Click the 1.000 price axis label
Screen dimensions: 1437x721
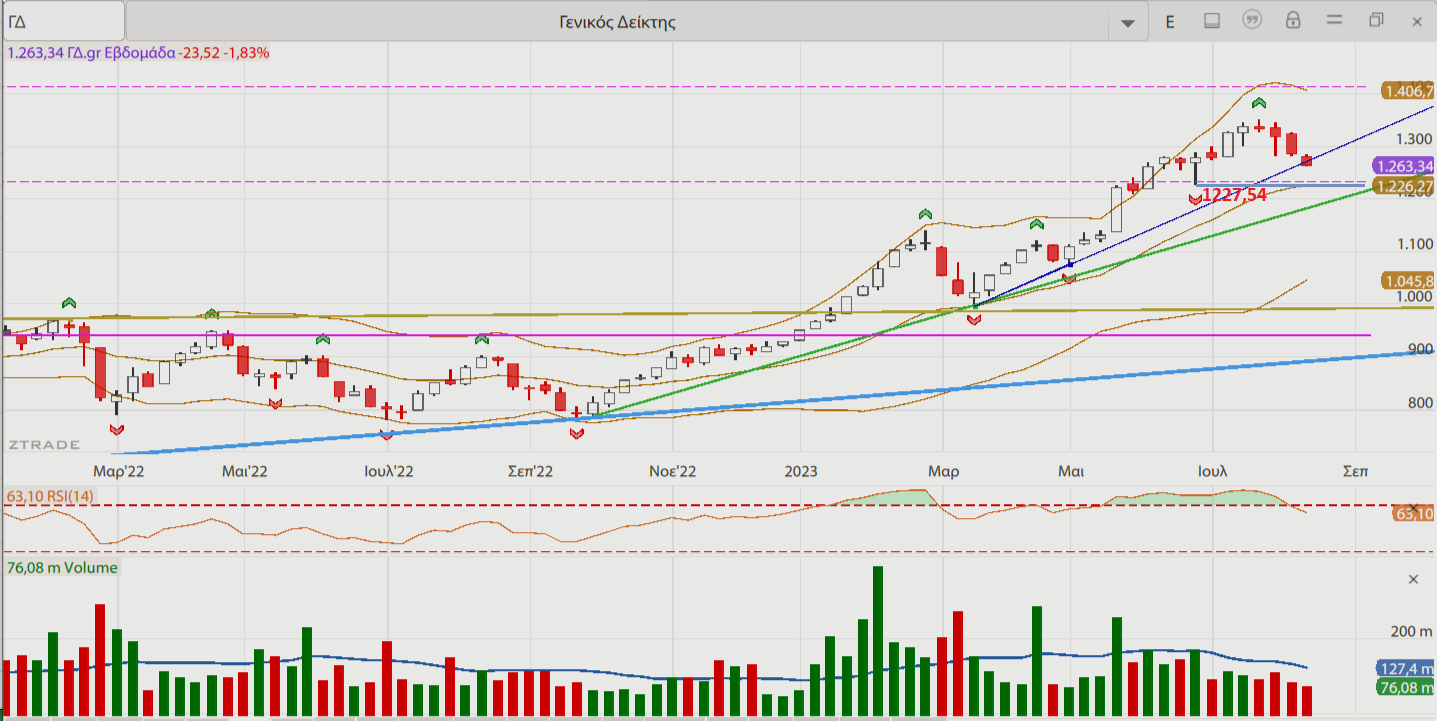(x=1415, y=296)
